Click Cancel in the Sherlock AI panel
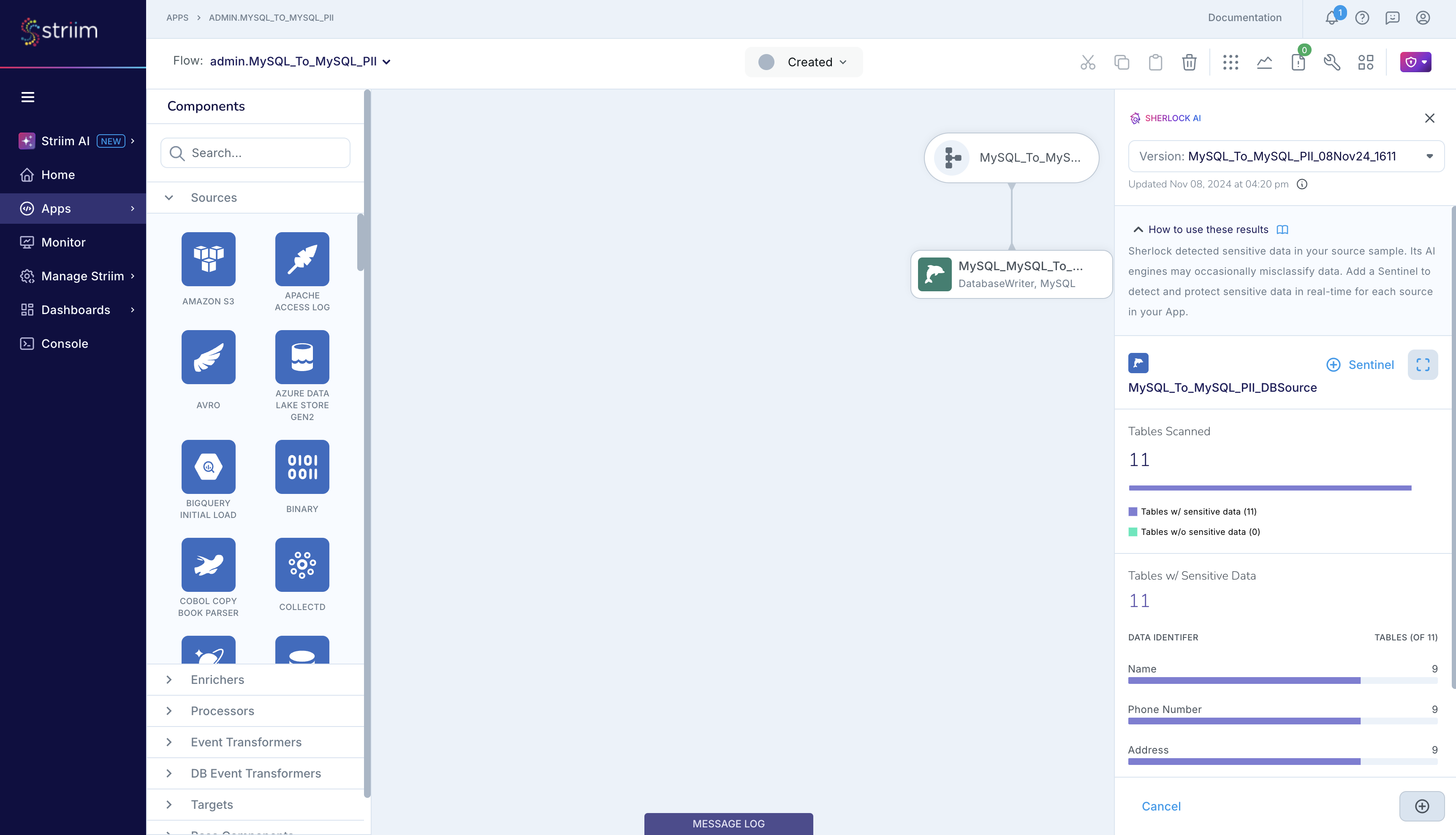Viewport: 1456px width, 835px height. pyautogui.click(x=1160, y=806)
